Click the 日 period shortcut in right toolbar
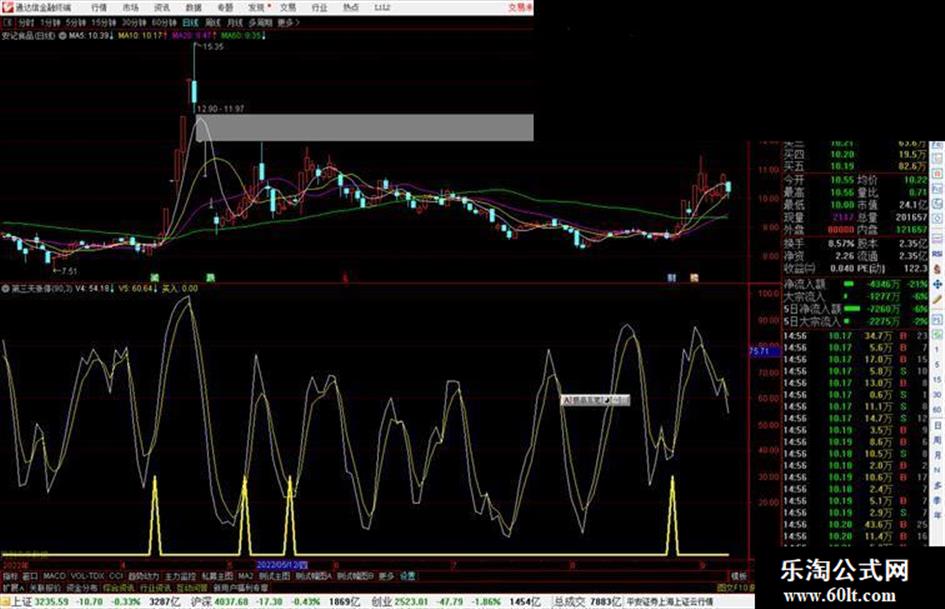Viewport: 945px width, 609px height. click(937, 425)
